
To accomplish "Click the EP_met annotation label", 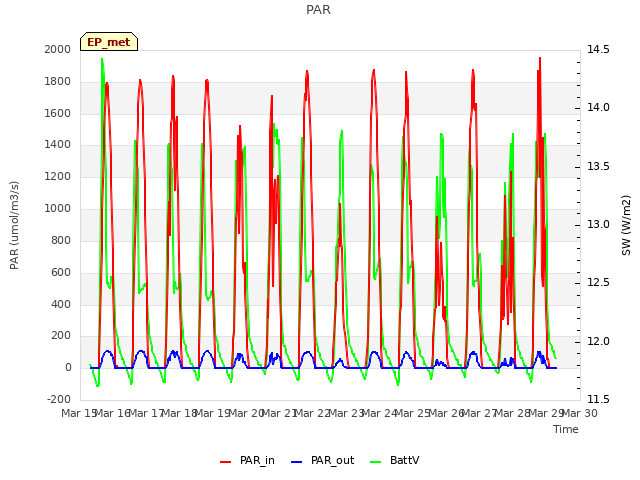I will tap(109, 42).
